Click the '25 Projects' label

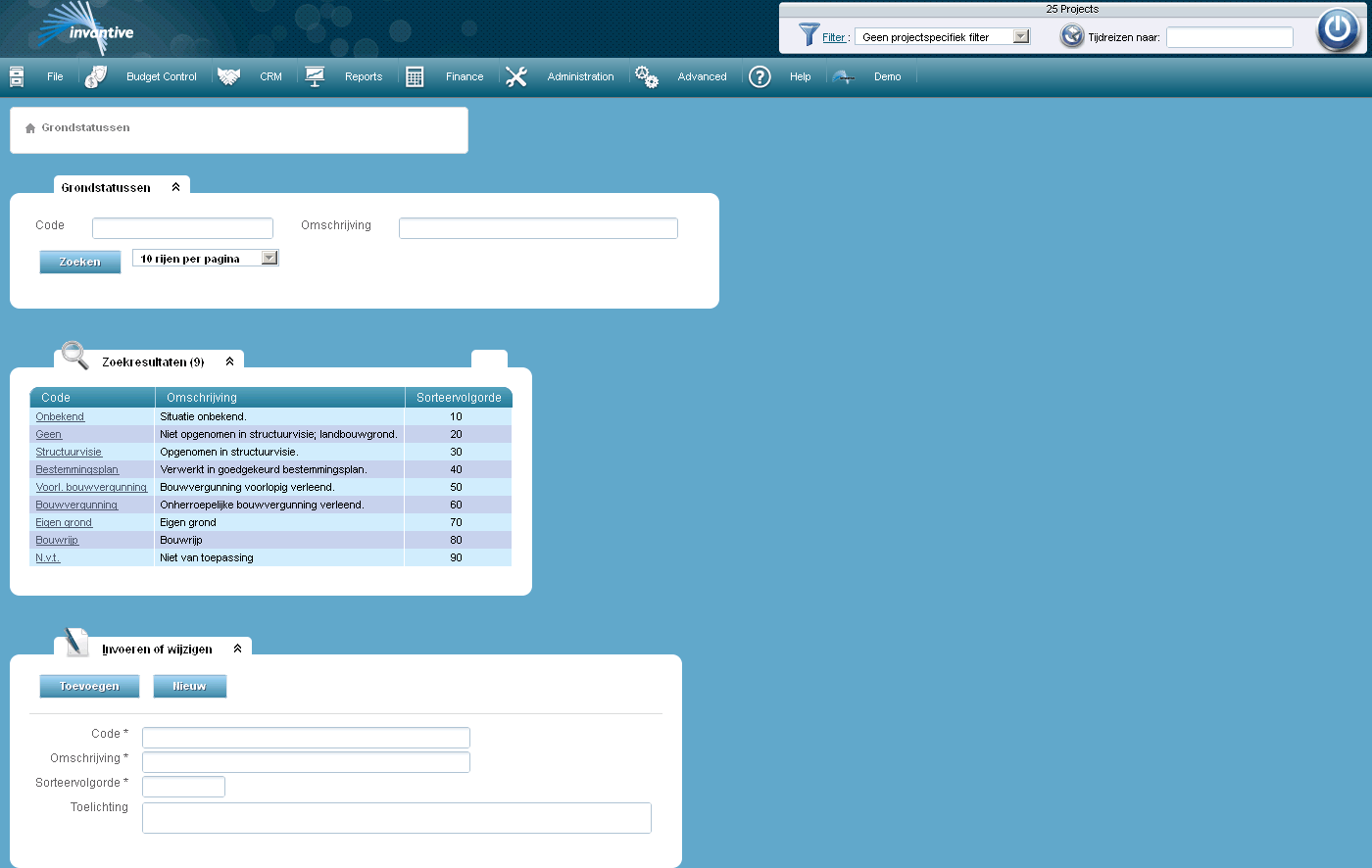tap(1072, 9)
